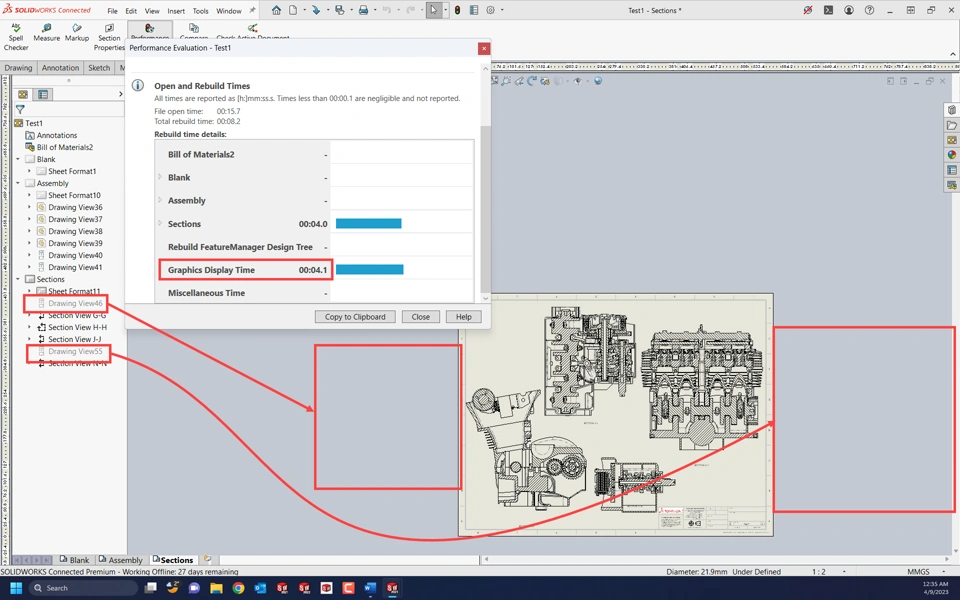Viewport: 960px width, 600px height.
Task: Open Google Chrome from the taskbar
Action: [238, 588]
